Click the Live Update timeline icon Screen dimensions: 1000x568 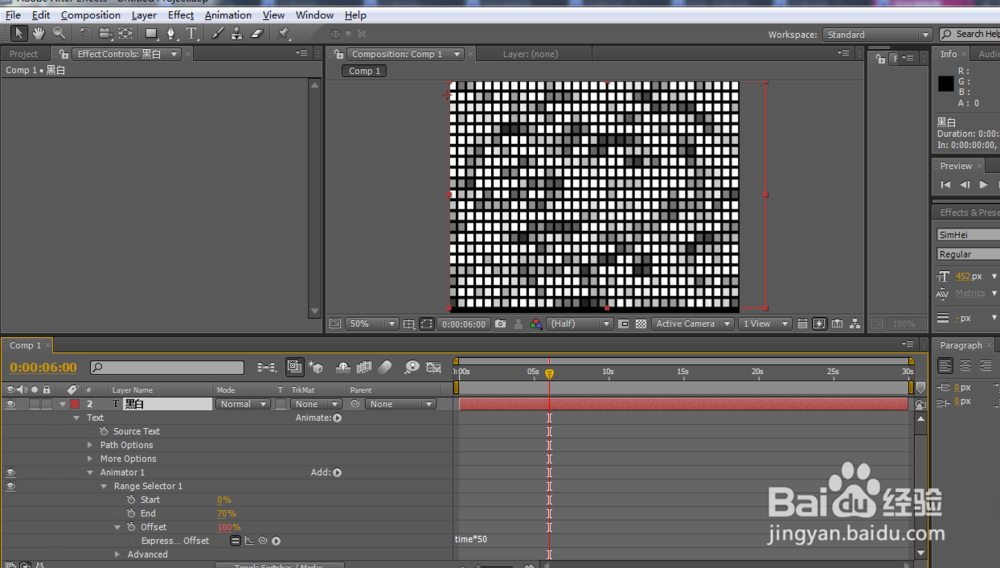pyautogui.click(x=294, y=367)
